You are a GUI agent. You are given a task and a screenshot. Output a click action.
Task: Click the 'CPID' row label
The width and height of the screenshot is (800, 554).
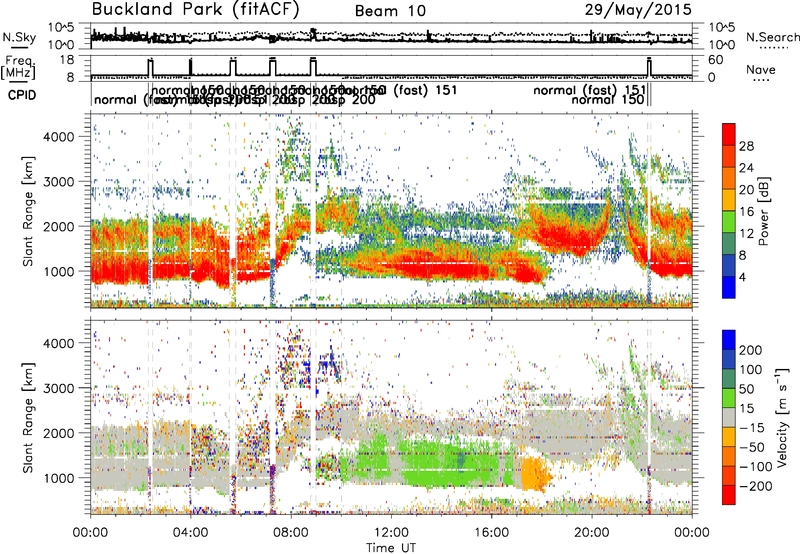[22, 95]
